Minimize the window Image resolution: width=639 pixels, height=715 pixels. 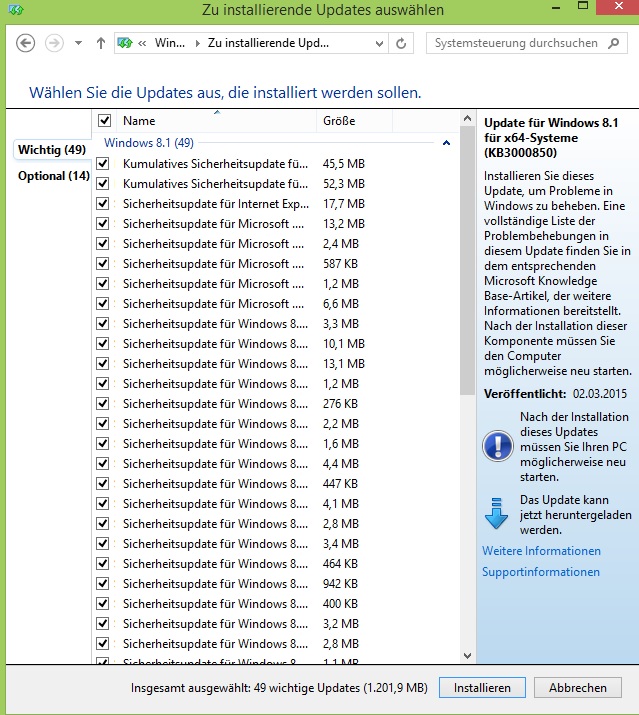pos(556,7)
